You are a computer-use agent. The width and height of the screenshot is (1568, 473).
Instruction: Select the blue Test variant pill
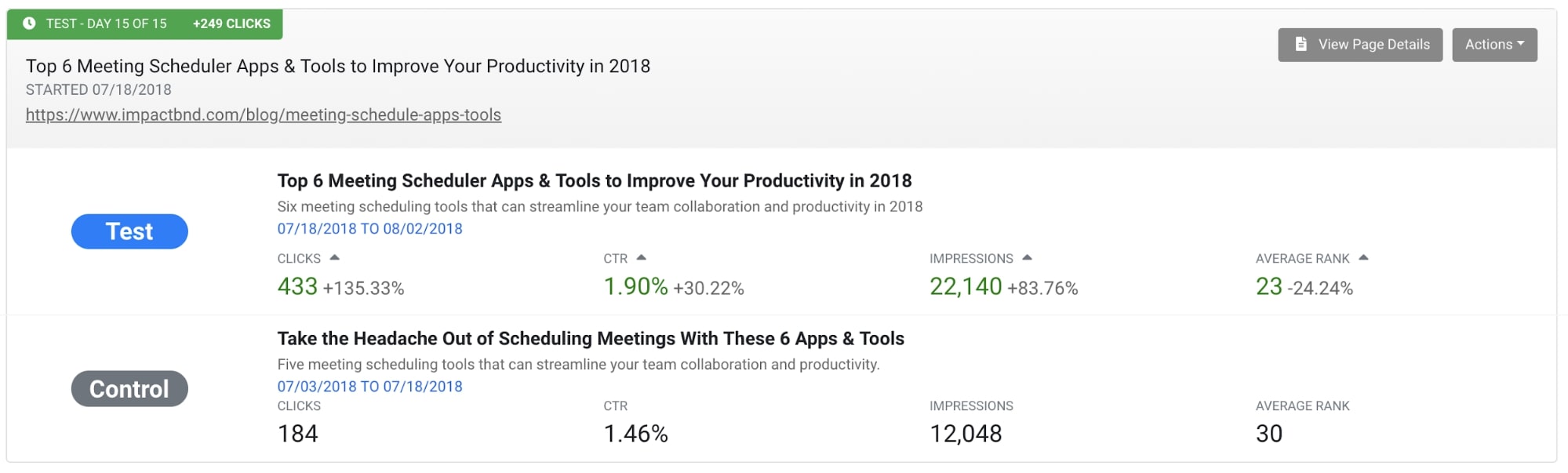tap(129, 231)
